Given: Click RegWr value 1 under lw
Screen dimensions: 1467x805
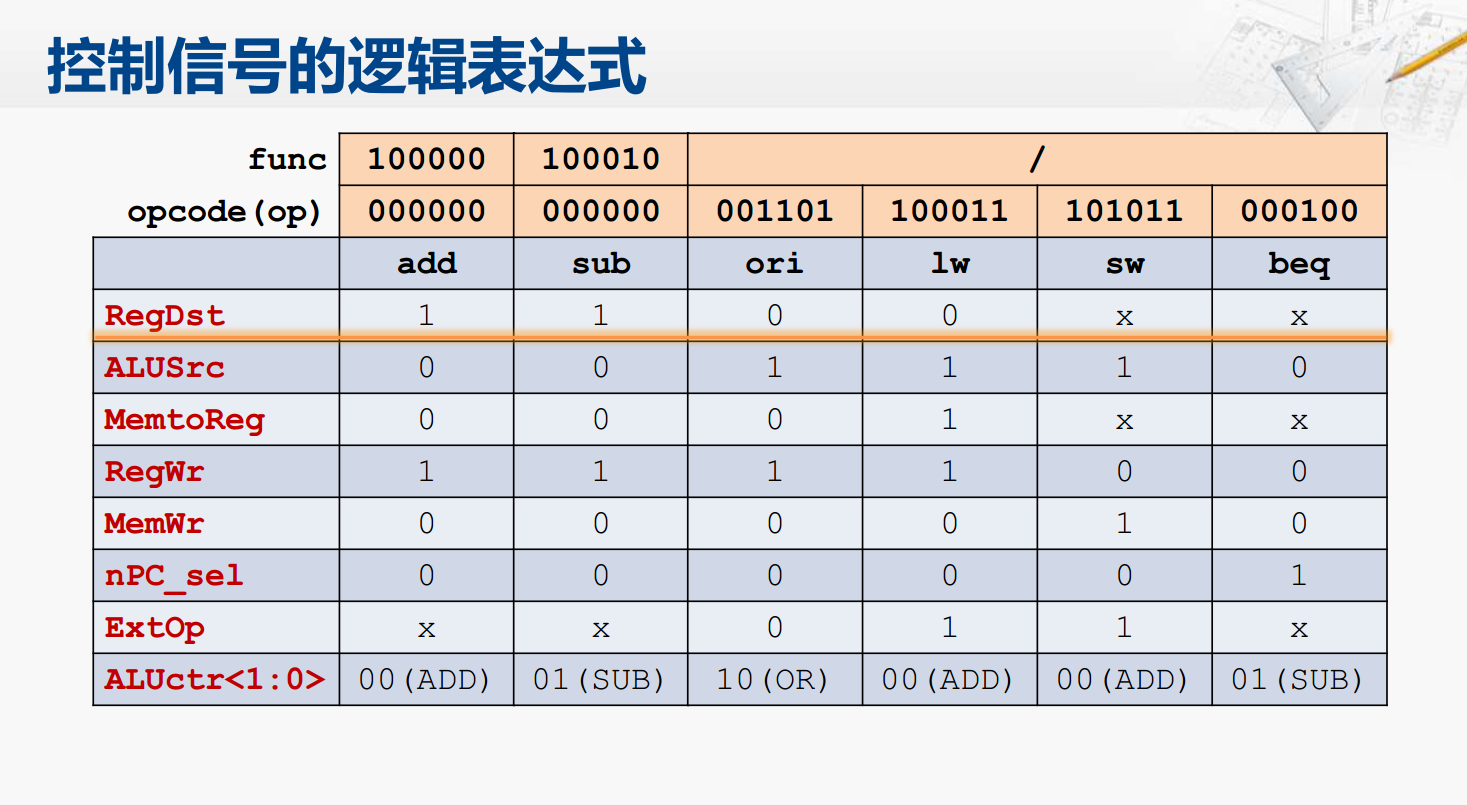Looking at the screenshot, I should point(950,472).
